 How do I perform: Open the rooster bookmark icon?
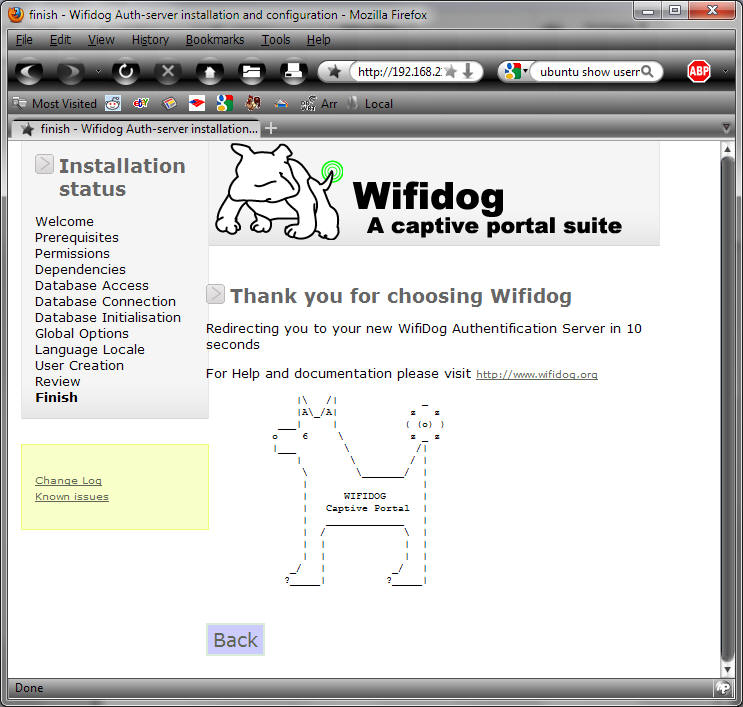click(x=253, y=103)
